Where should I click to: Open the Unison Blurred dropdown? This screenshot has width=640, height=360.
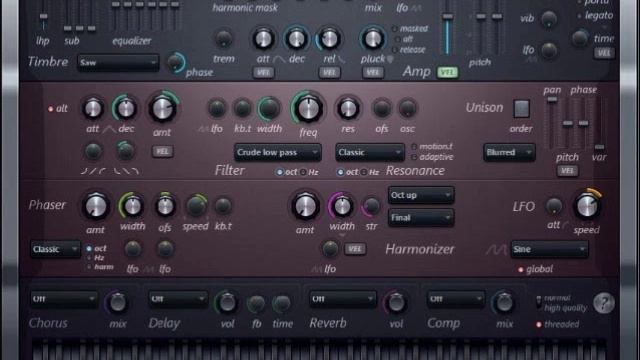509,152
